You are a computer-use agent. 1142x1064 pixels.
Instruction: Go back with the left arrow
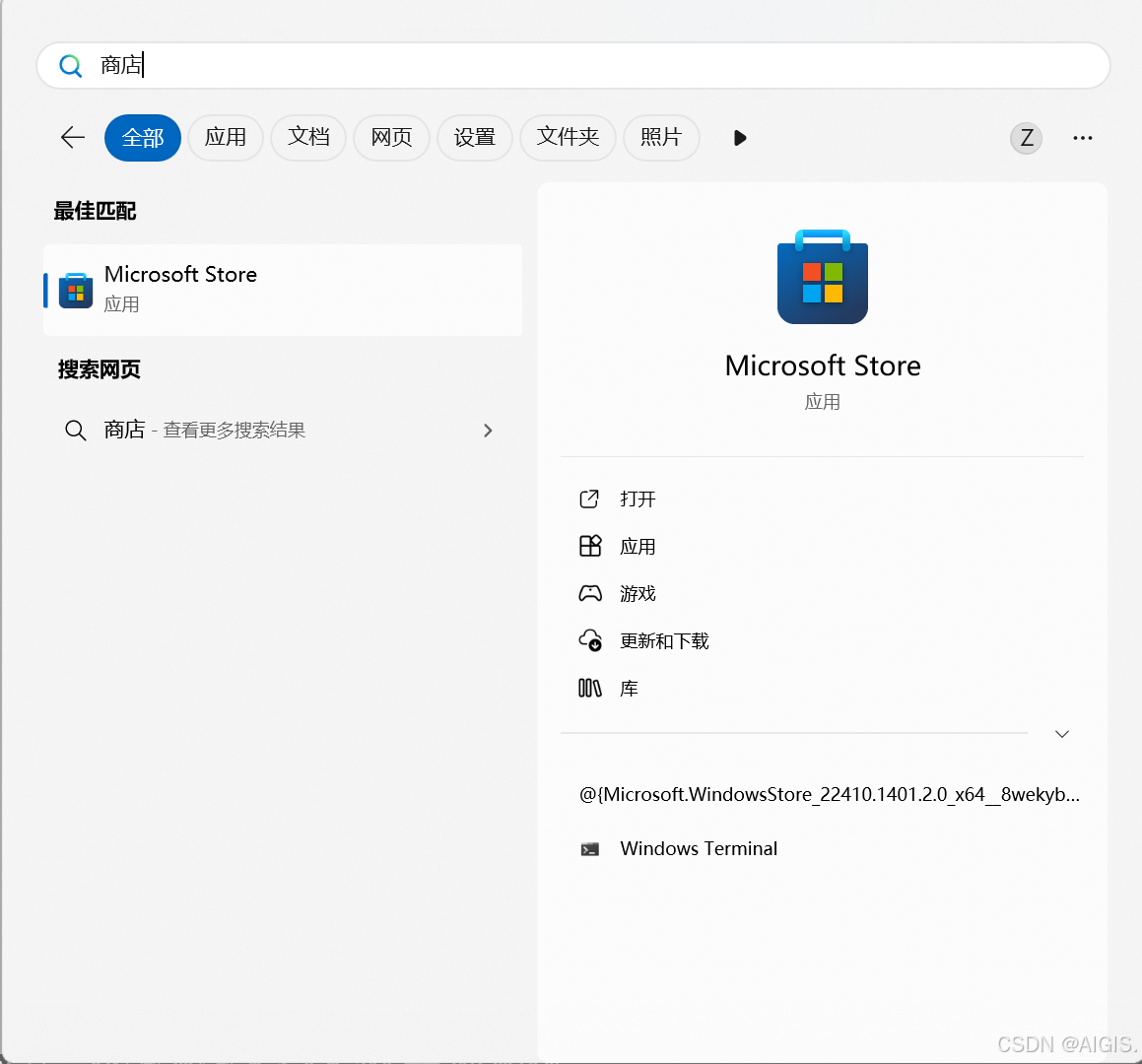73,137
